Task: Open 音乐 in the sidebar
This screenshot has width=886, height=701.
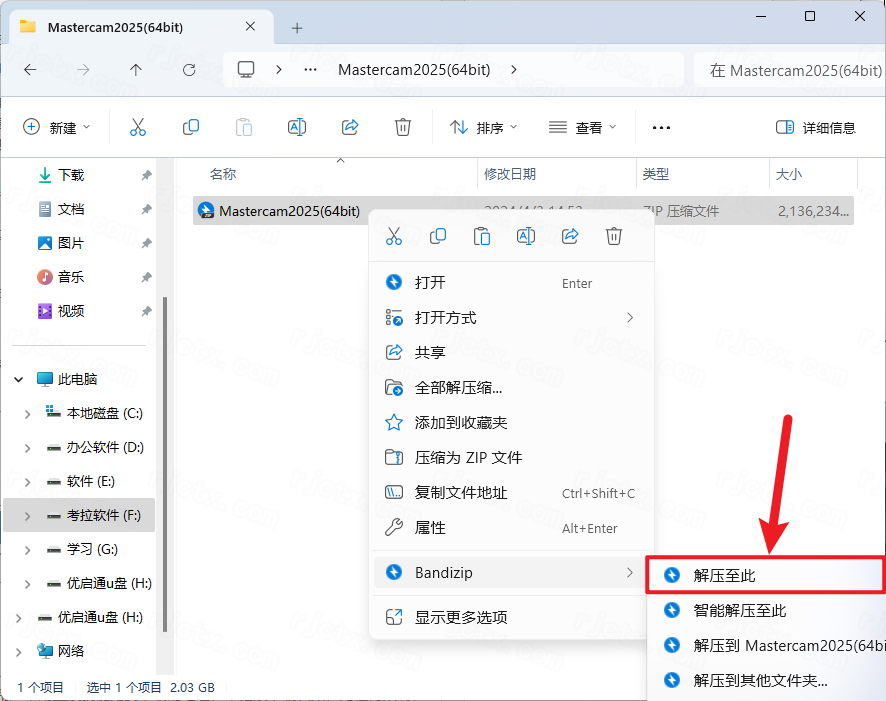Action: point(71,277)
